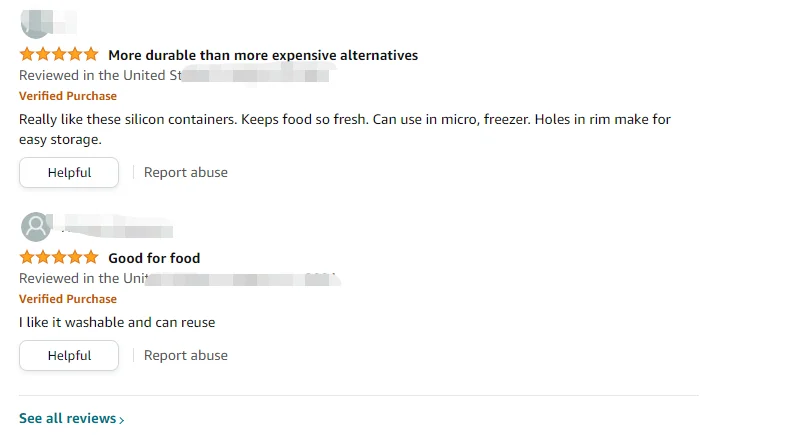
Task: Report abuse on the silicon containers review
Action: tap(186, 172)
